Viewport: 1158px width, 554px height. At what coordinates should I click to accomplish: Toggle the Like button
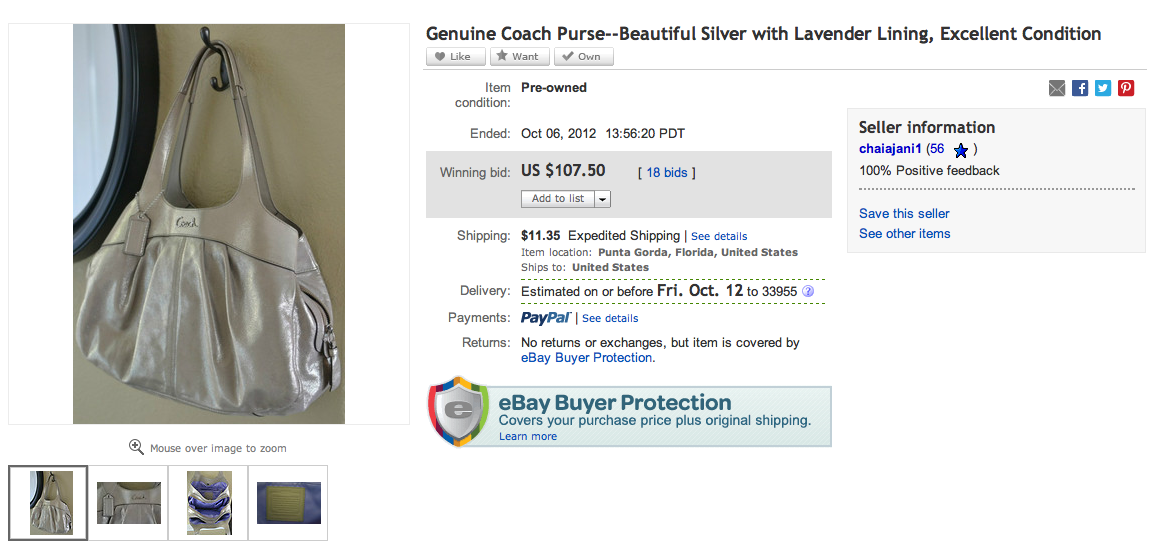tap(455, 57)
